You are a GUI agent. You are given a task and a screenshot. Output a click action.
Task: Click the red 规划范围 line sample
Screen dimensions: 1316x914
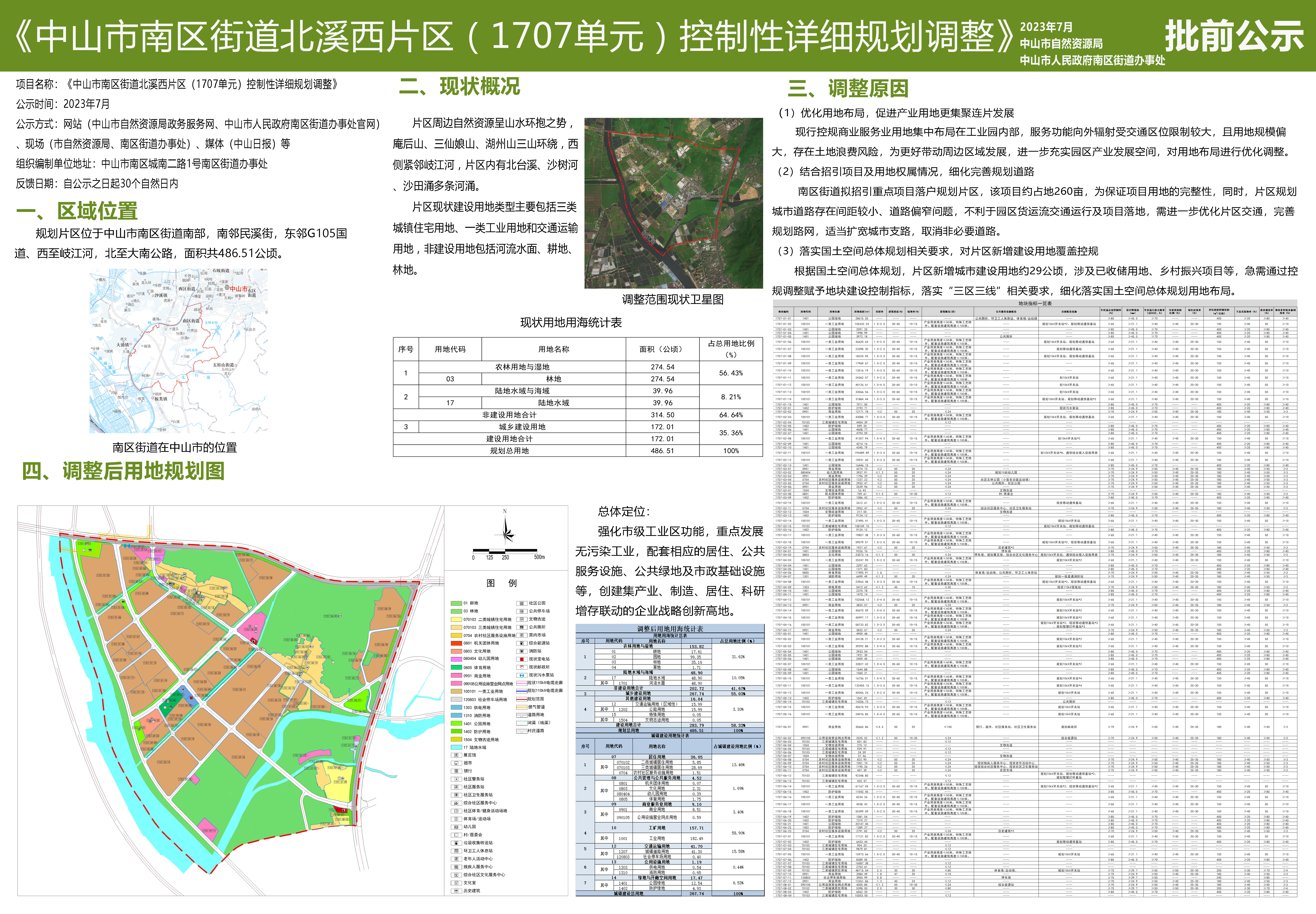[522, 699]
